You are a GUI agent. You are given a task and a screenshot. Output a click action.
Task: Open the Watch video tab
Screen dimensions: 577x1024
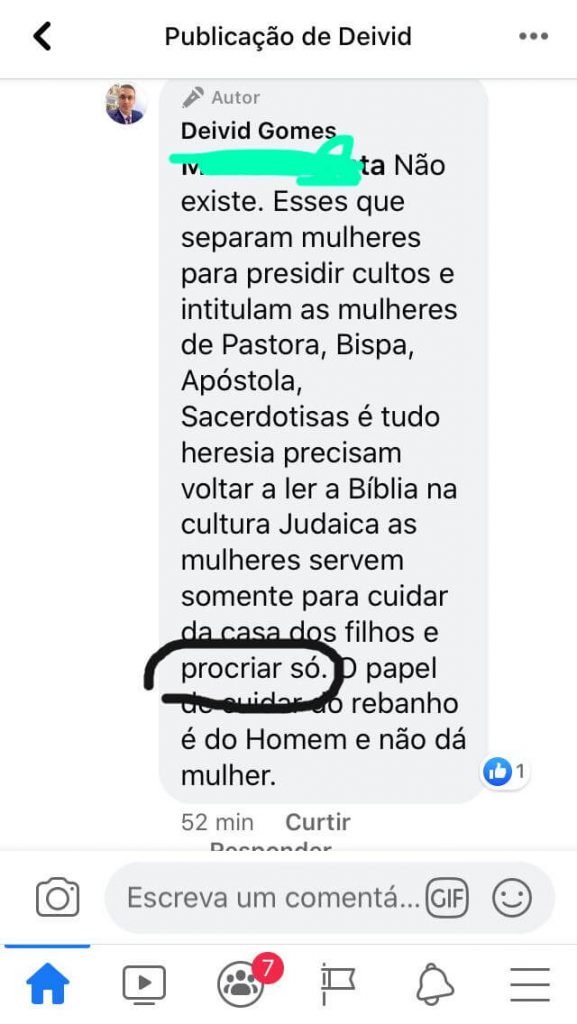[144, 984]
